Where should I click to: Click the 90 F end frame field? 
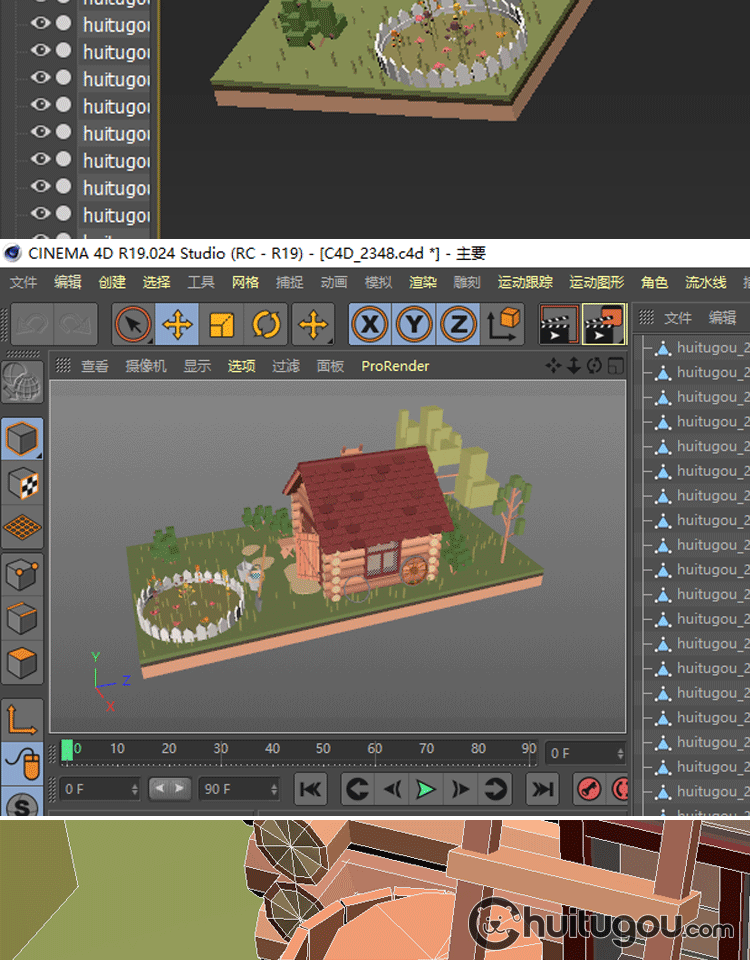tap(230, 789)
